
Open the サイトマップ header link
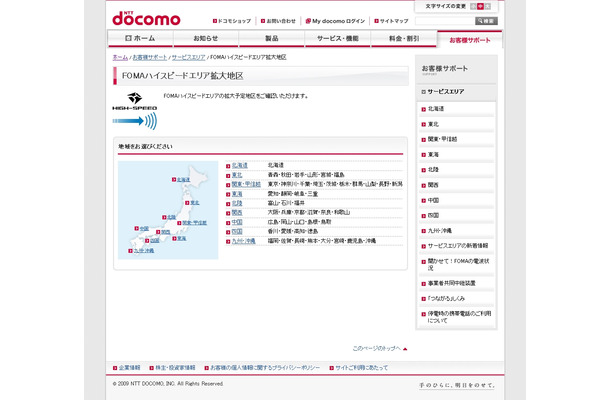point(391,21)
